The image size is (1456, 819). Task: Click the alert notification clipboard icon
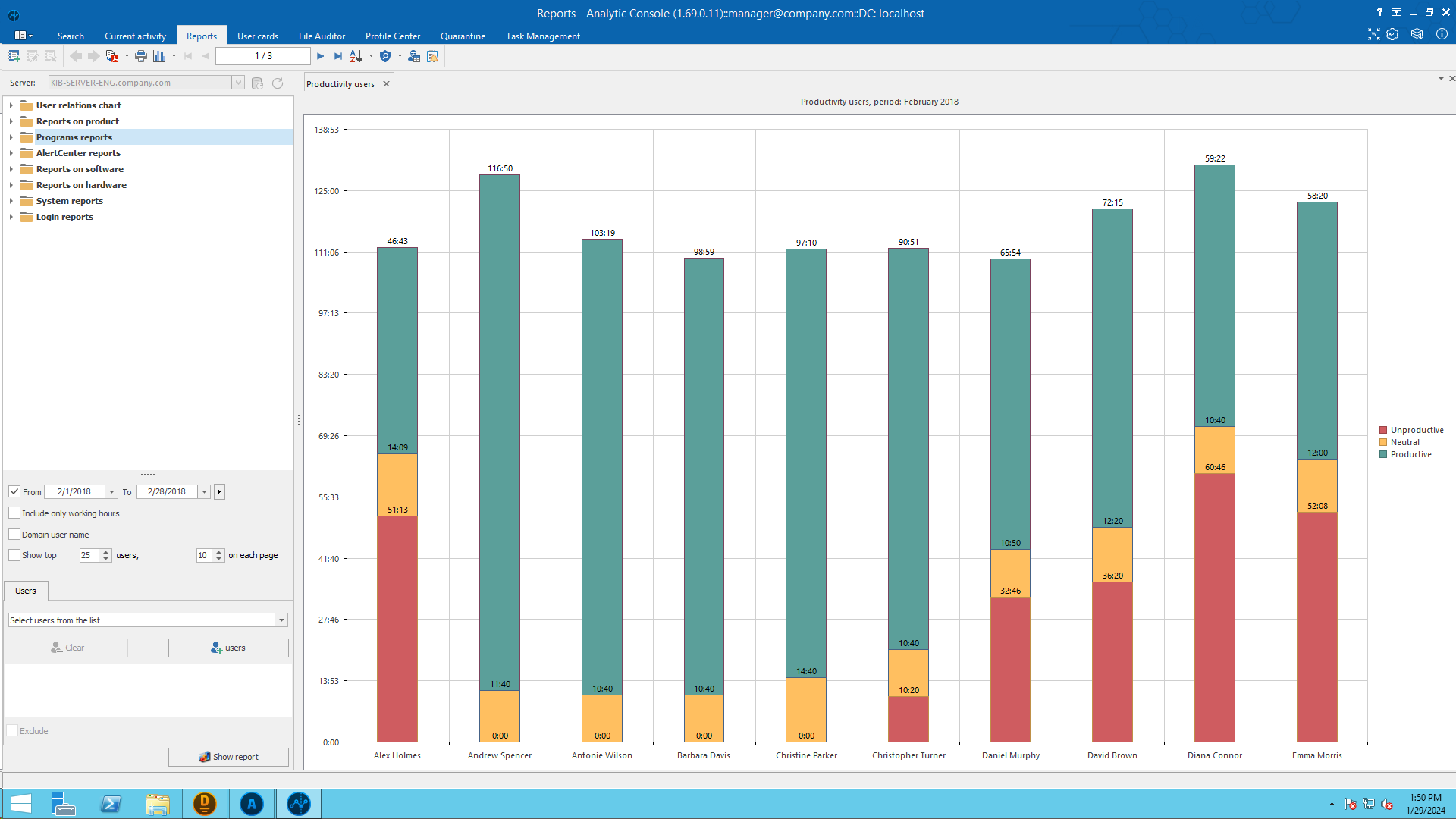432,56
